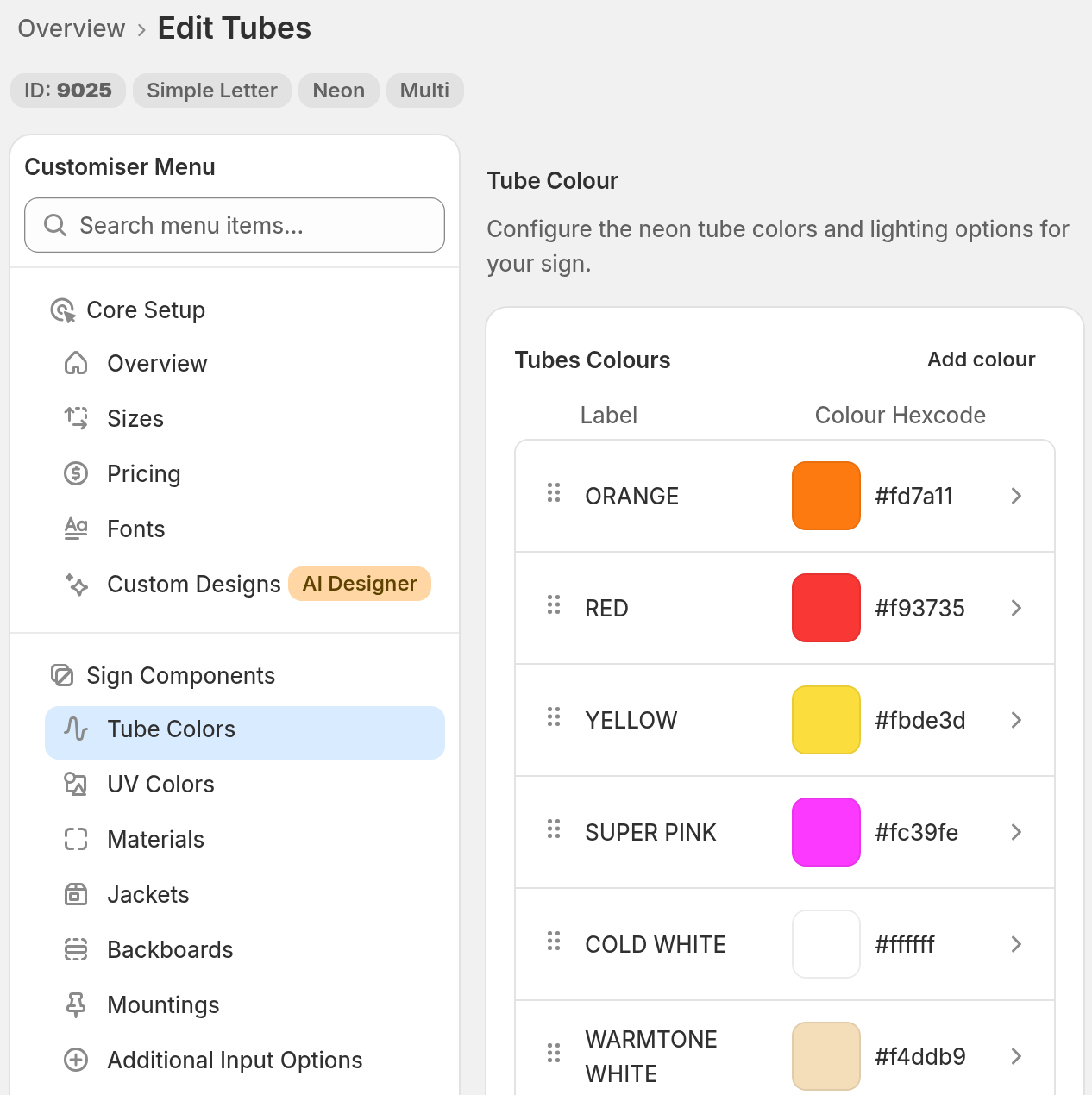
Task: Go to Jackets in the menu
Action: (x=245, y=894)
